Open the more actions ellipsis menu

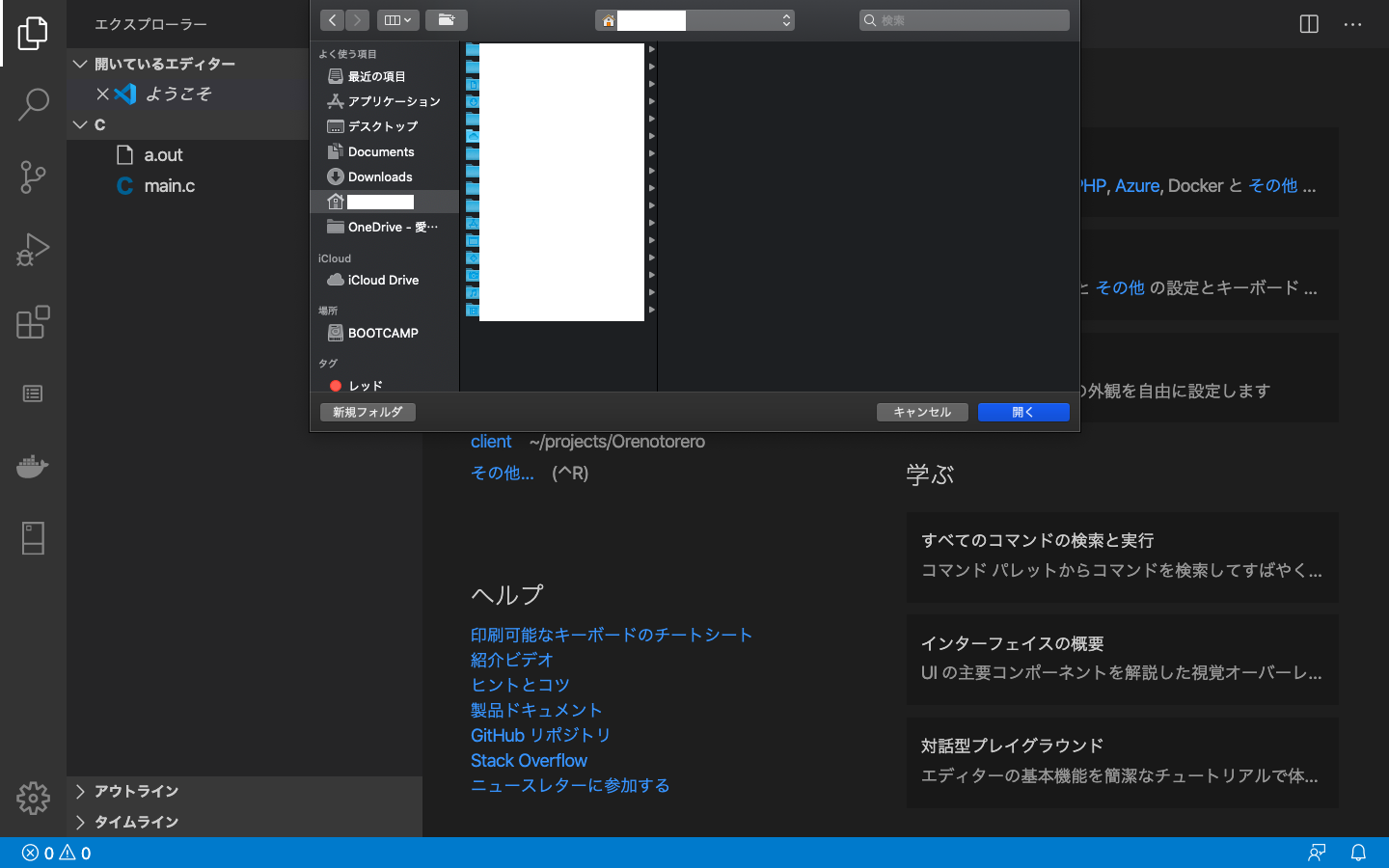click(x=1352, y=24)
